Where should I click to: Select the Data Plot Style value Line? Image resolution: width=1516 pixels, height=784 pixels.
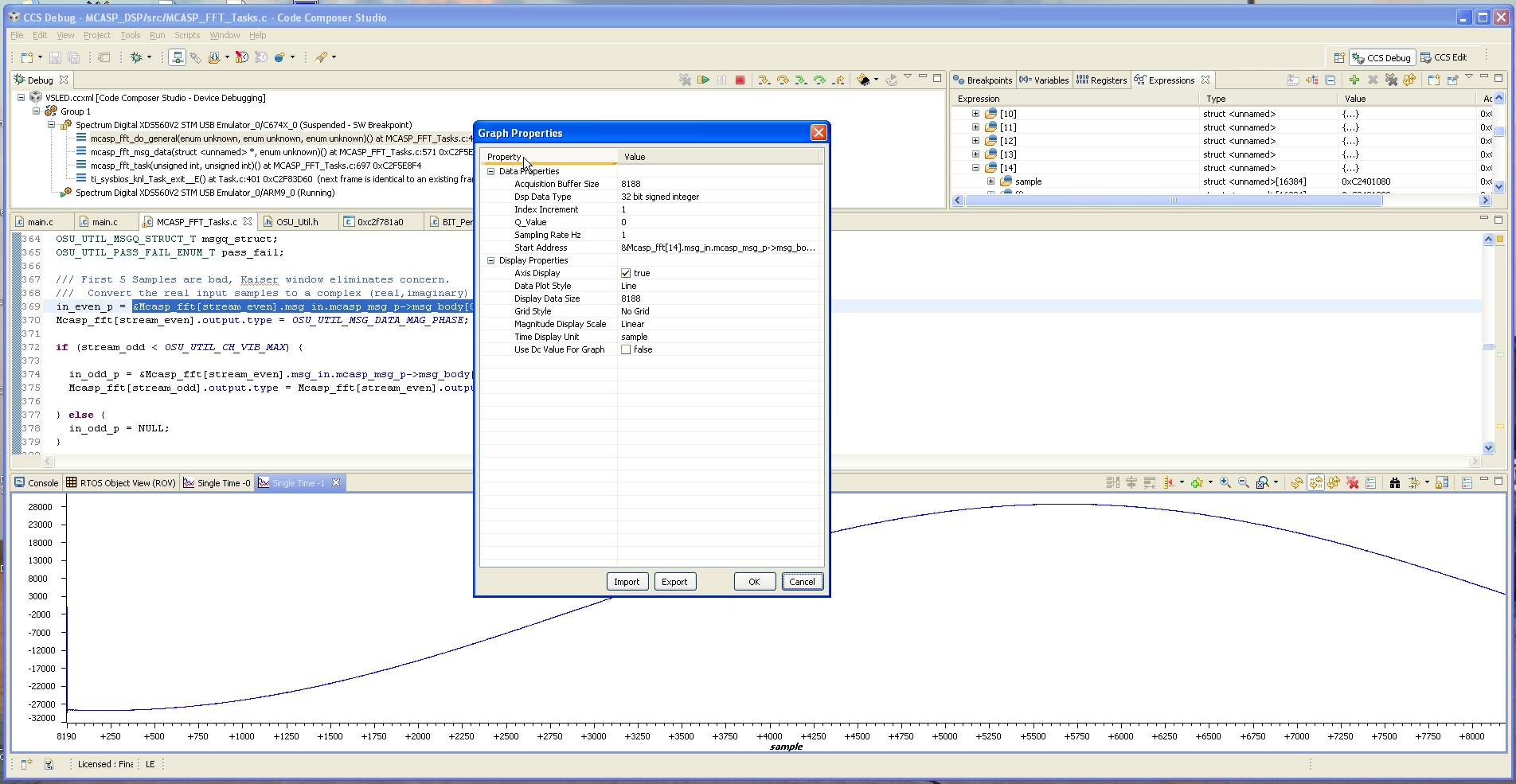tap(719, 286)
